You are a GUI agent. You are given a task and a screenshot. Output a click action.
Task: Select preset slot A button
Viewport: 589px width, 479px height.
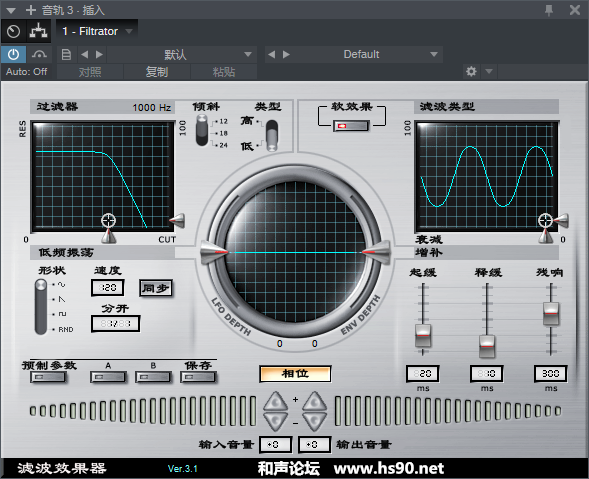click(108, 377)
